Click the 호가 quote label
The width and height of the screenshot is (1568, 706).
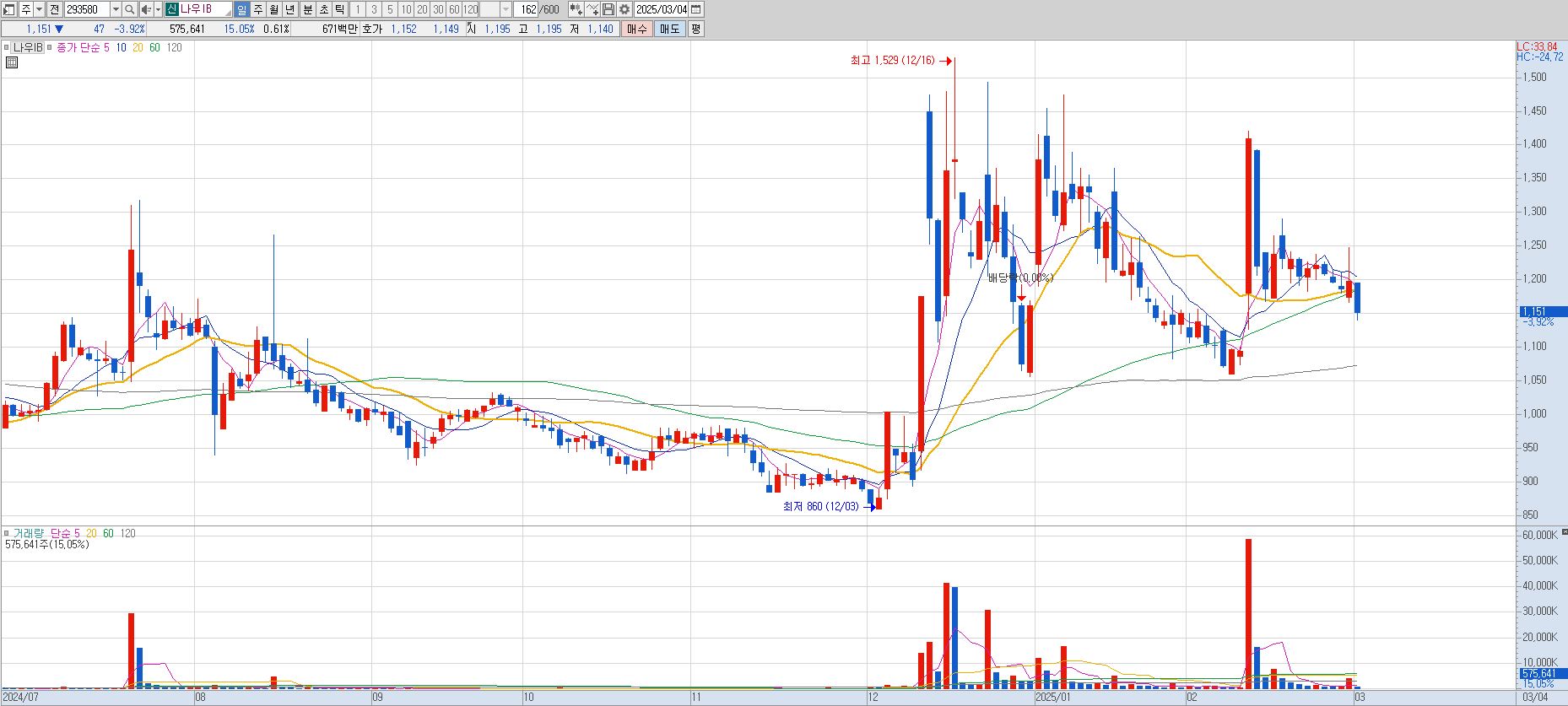point(372,29)
